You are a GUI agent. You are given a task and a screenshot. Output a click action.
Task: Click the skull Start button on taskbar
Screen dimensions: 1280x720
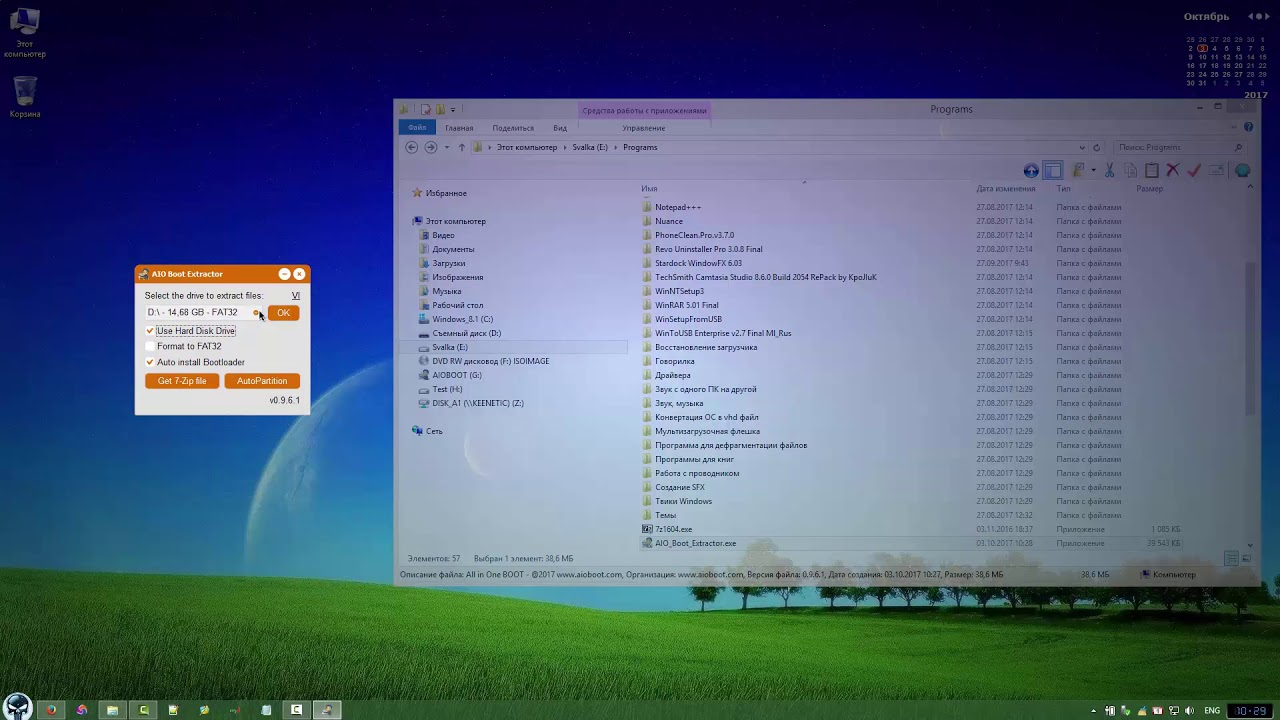point(18,706)
